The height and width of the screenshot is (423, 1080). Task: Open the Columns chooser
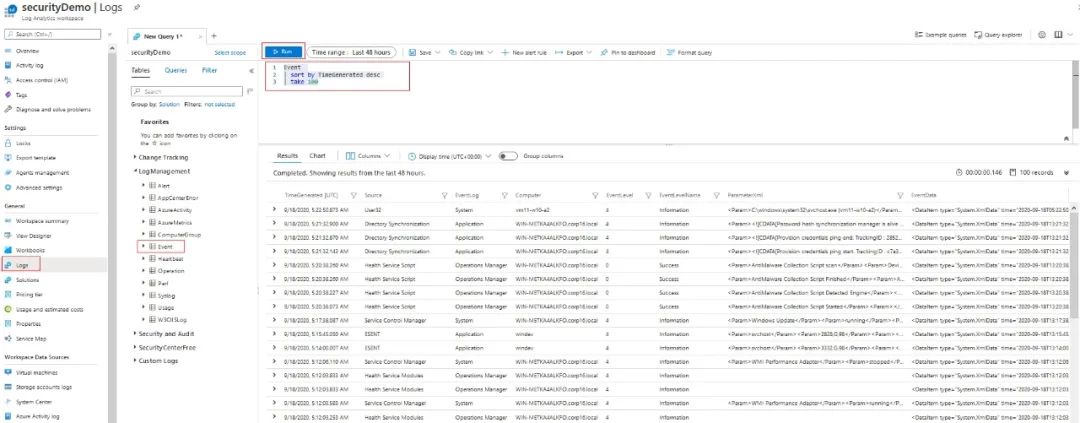(x=368, y=156)
